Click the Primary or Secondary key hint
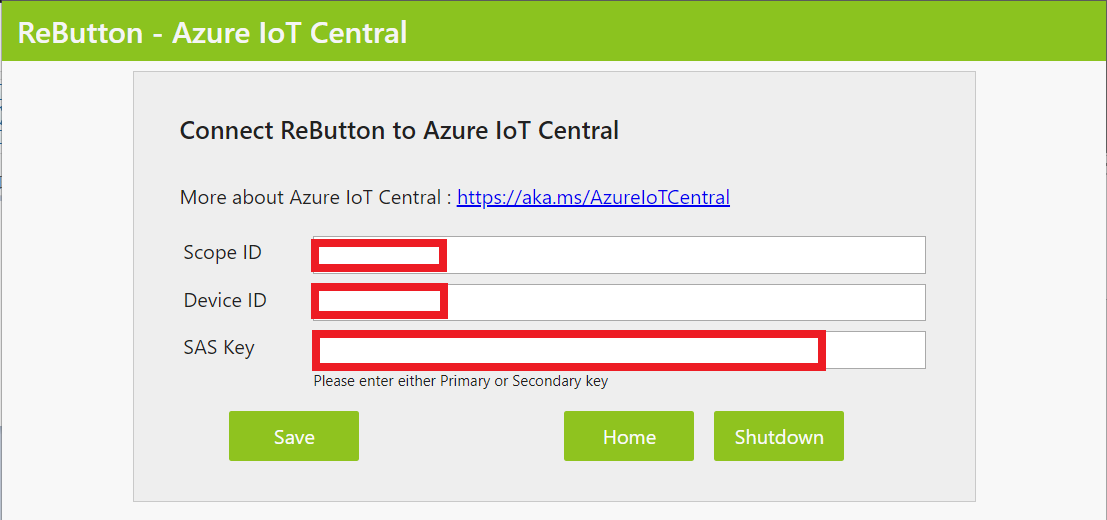This screenshot has width=1107, height=520. pyautogui.click(x=460, y=381)
